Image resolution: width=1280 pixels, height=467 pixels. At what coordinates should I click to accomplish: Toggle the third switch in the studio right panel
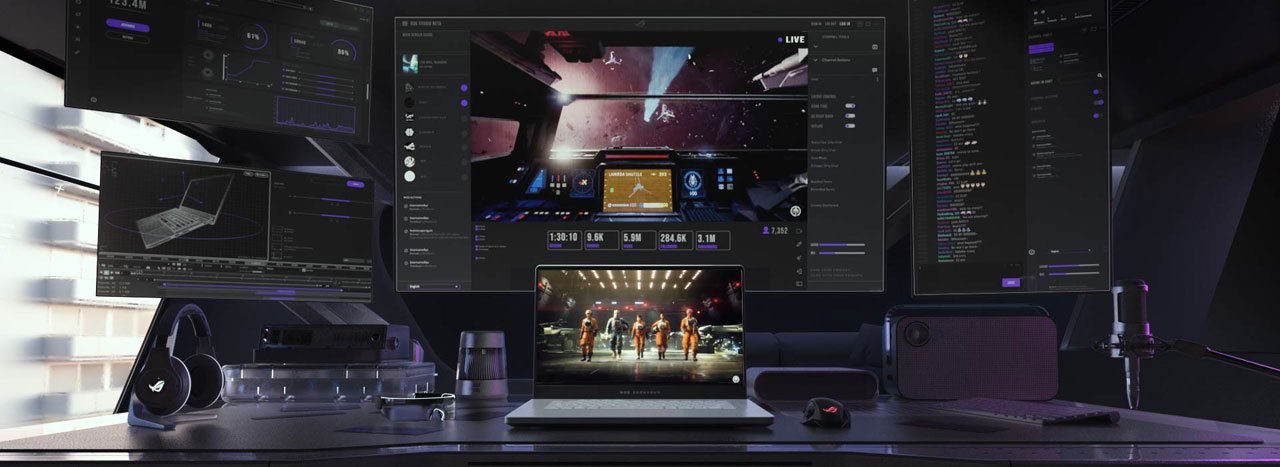pos(850,126)
